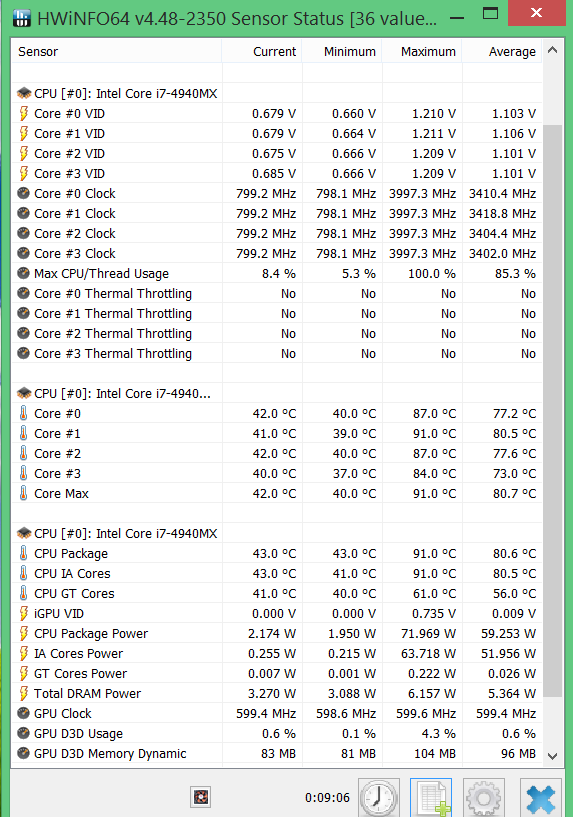Select the GPU D3D Memory Dynamic row
The width and height of the screenshot is (573, 817).
coord(277,753)
